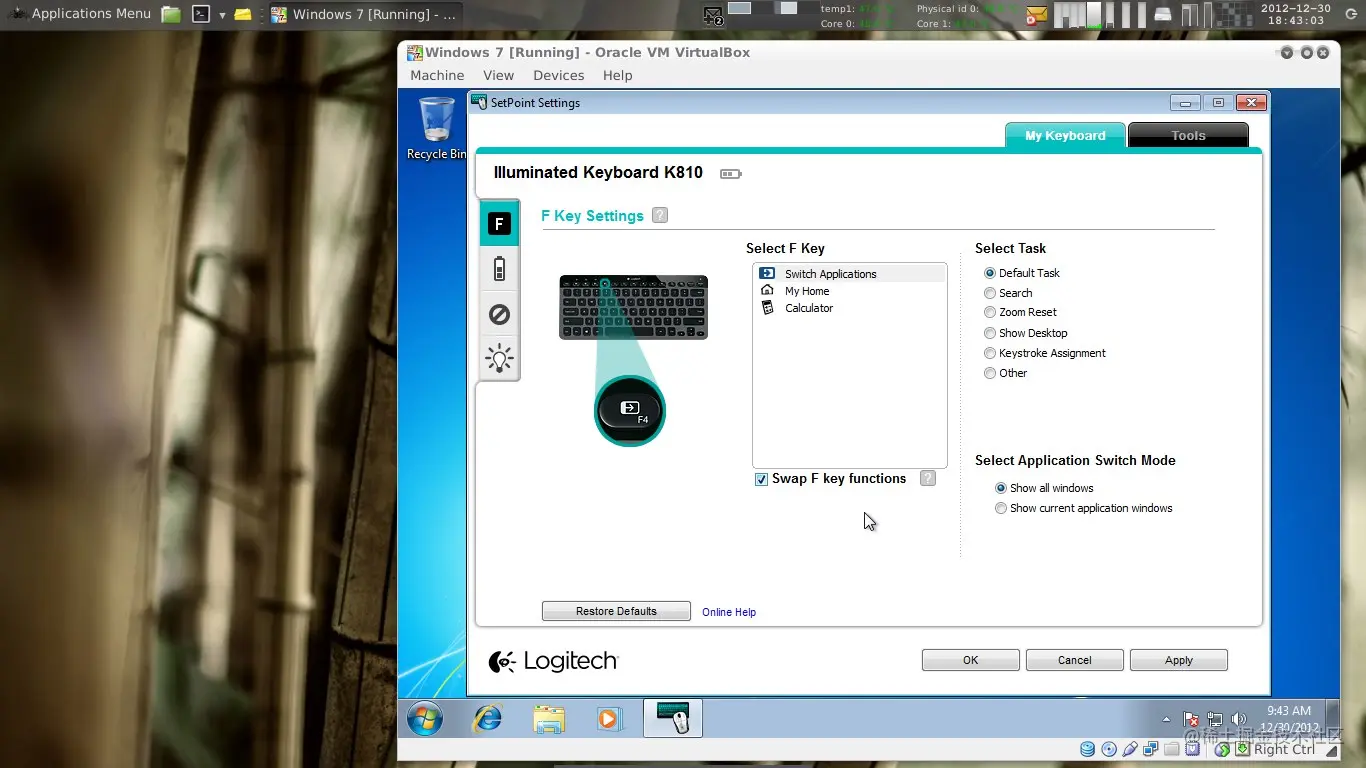Select Switch Applications in F Key list
Screen dimensions: 1366x768
[849, 274]
